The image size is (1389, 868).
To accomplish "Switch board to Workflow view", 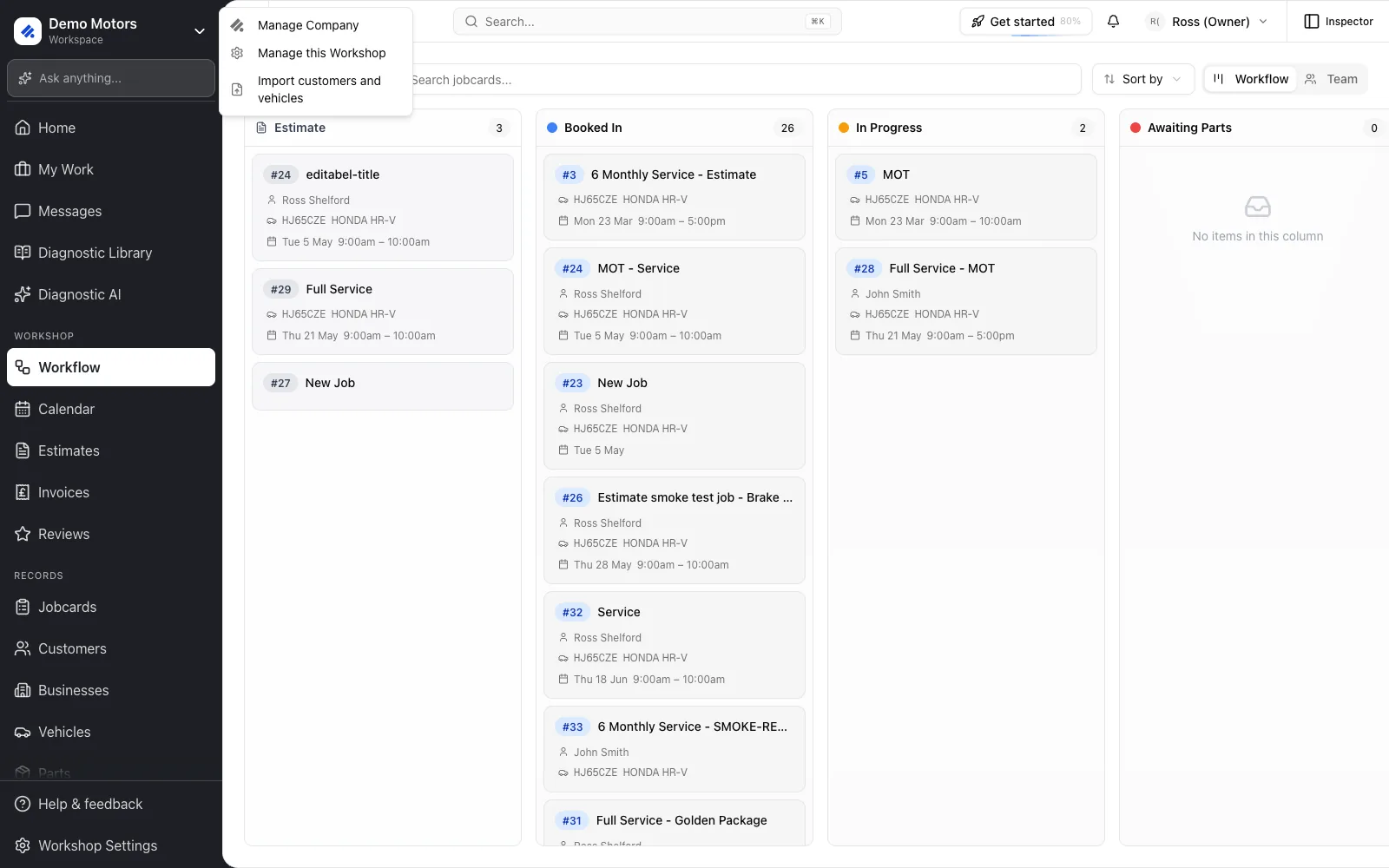I will point(1251,79).
